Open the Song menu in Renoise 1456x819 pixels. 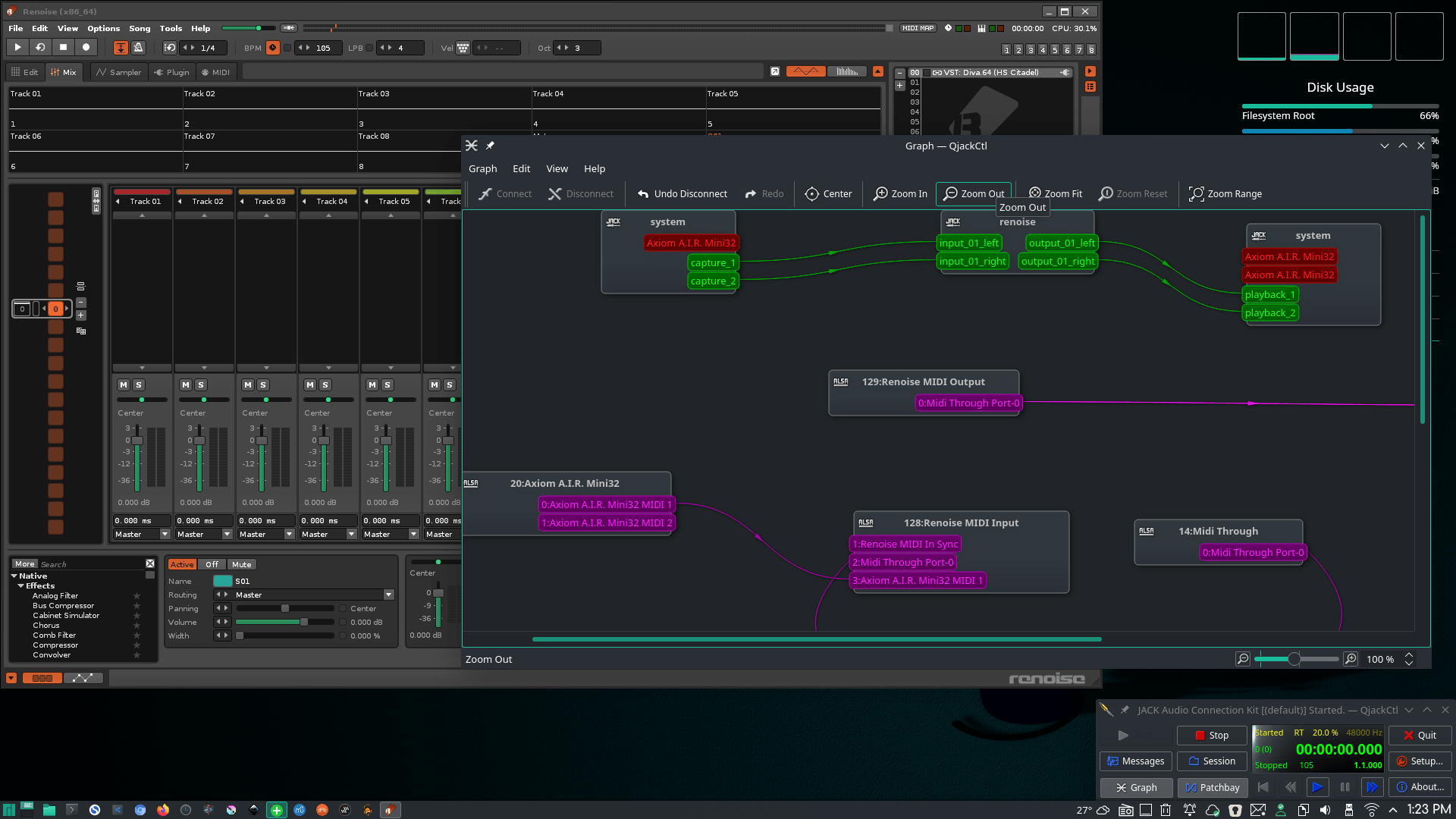click(140, 28)
